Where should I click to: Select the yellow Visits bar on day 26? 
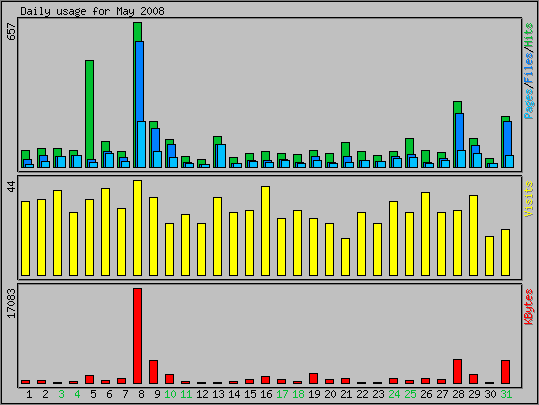click(x=425, y=234)
